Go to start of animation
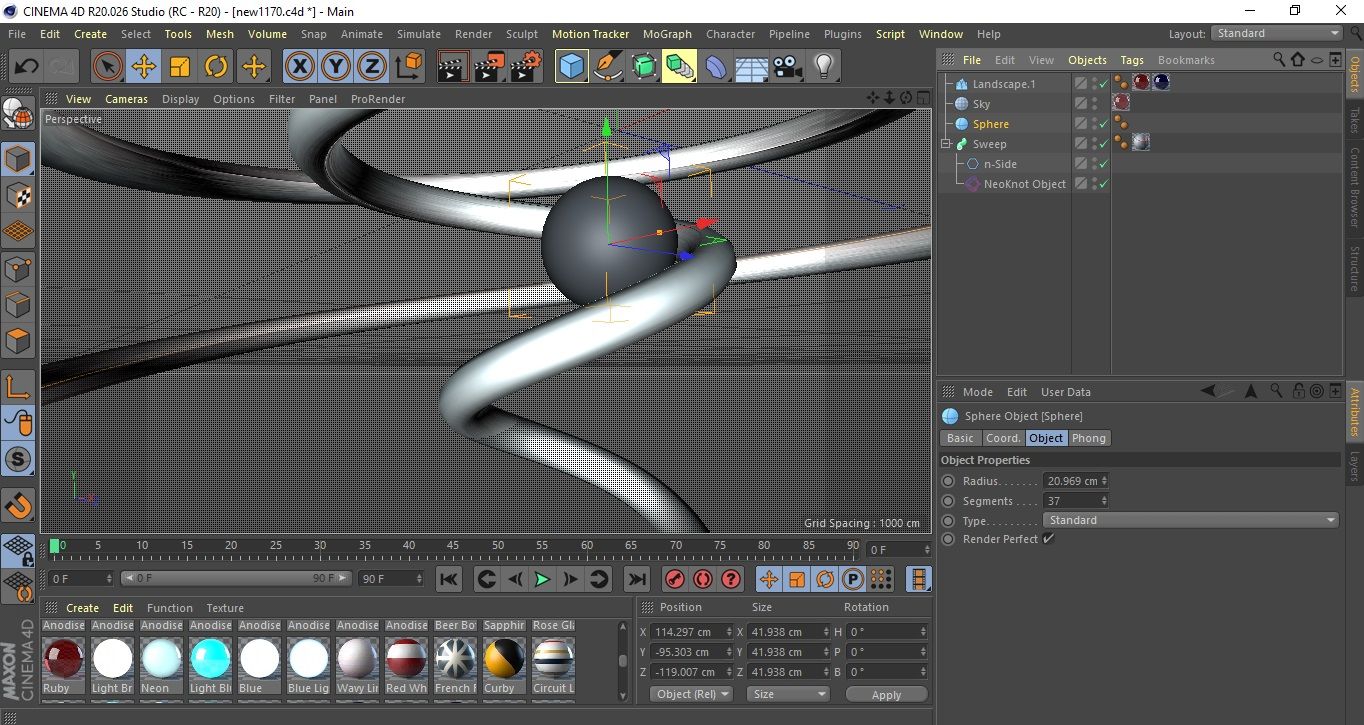The width and height of the screenshot is (1364, 725). [449, 579]
